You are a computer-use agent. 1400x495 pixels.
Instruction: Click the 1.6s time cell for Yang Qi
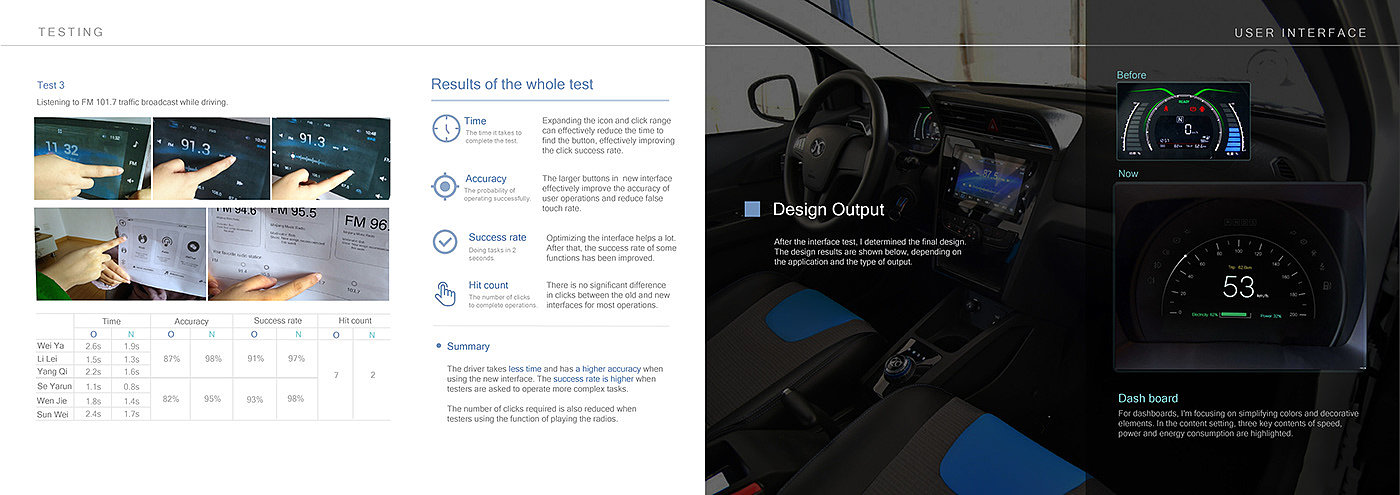point(132,371)
